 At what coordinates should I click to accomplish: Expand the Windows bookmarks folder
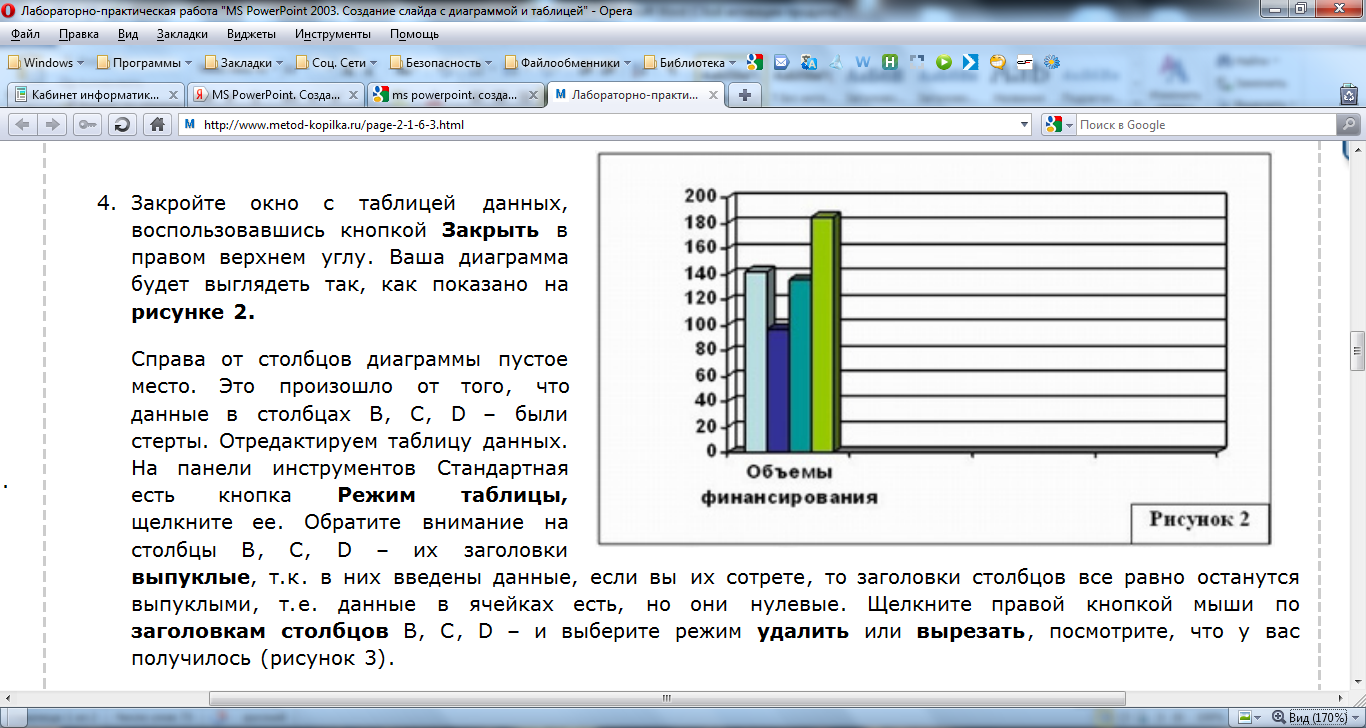[46, 62]
